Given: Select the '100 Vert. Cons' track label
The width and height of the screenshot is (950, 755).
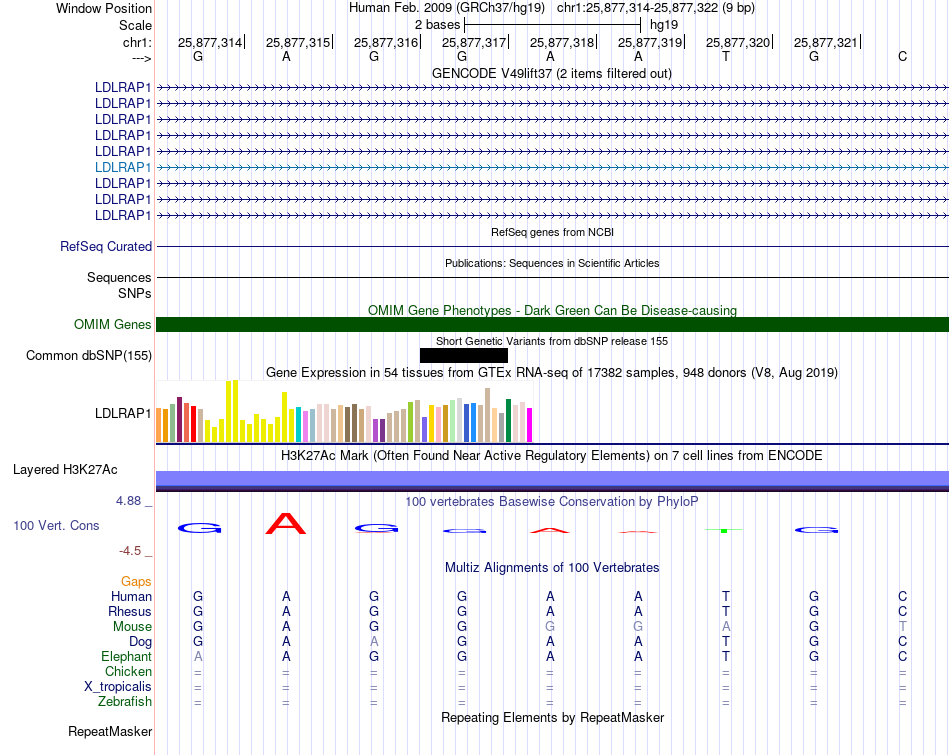Looking at the screenshot, I should click(56, 525).
